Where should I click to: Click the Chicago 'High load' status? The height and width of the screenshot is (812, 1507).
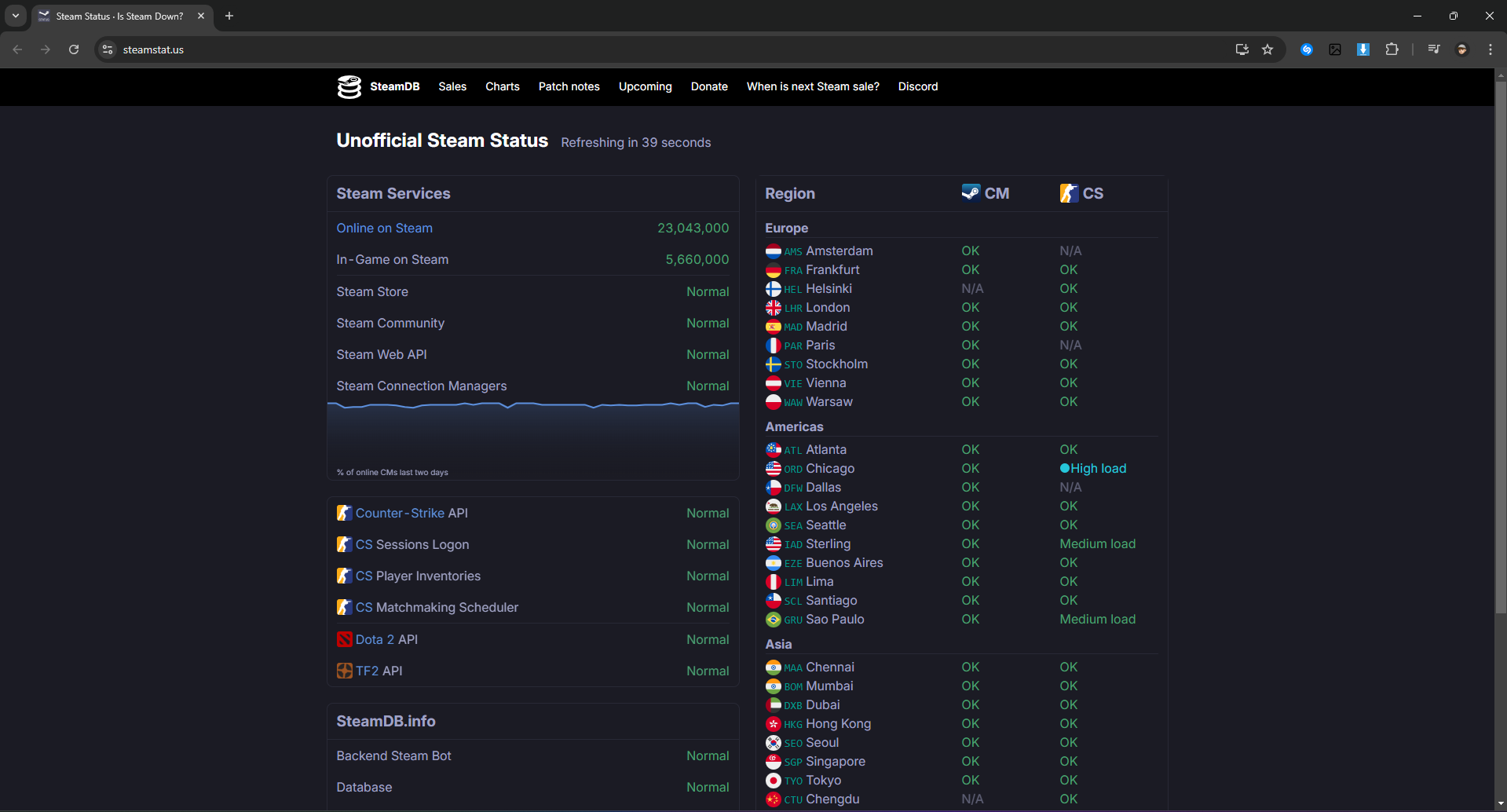point(1093,469)
